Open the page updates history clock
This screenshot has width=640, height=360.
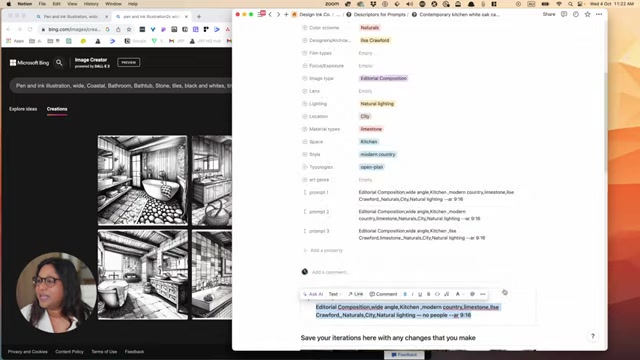pos(576,14)
